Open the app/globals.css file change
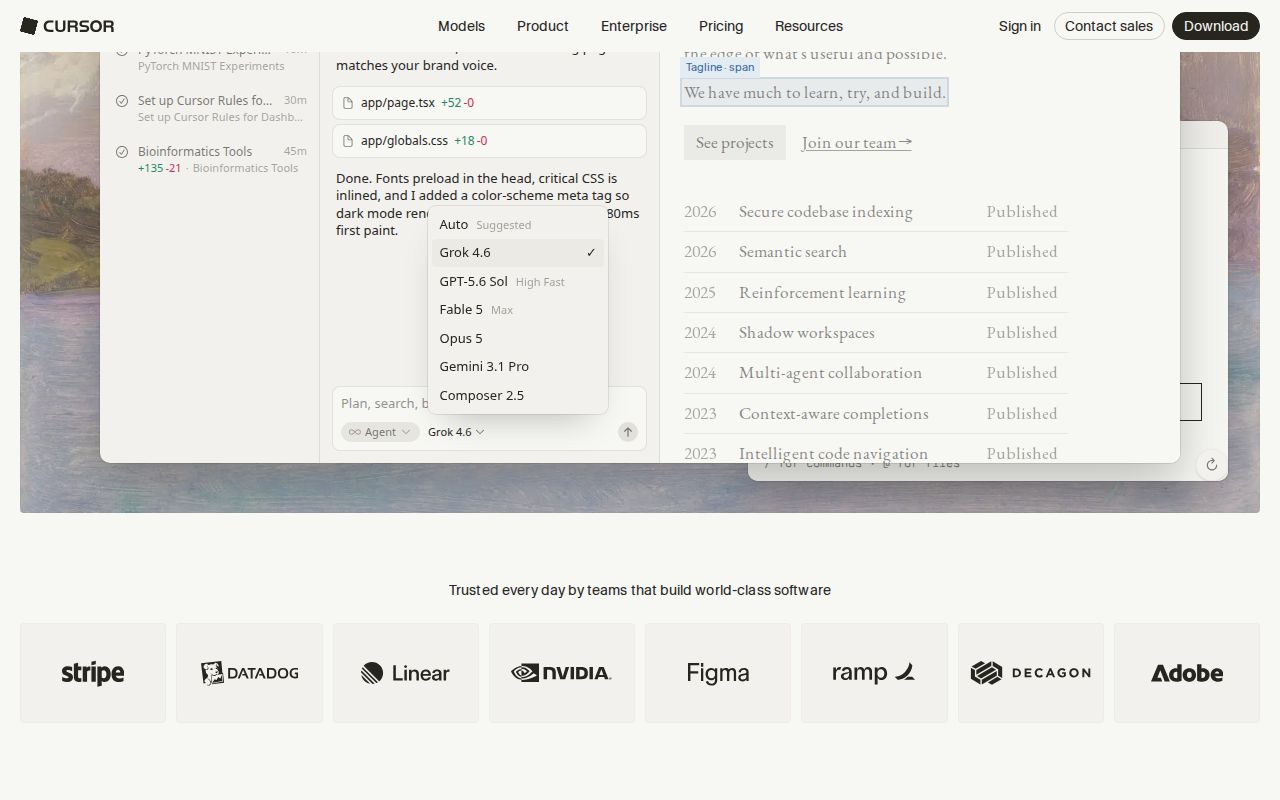 [x=489, y=141]
